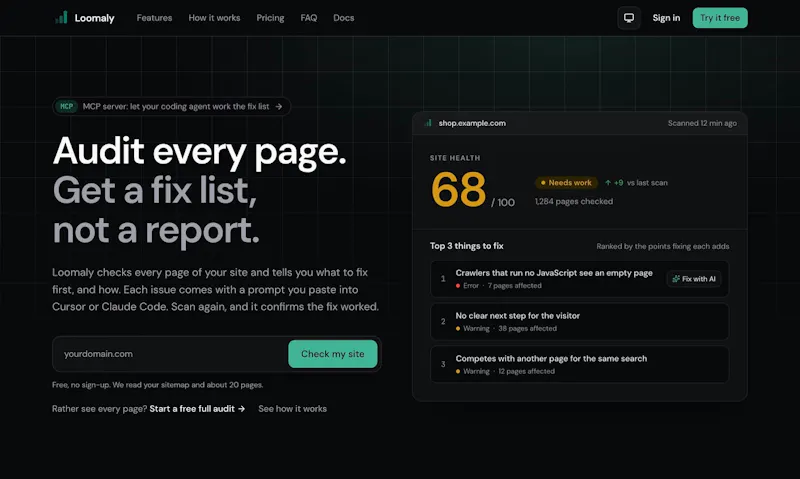Image resolution: width=800 pixels, height=479 pixels.
Task: Click the Try it free button
Action: 720,18
